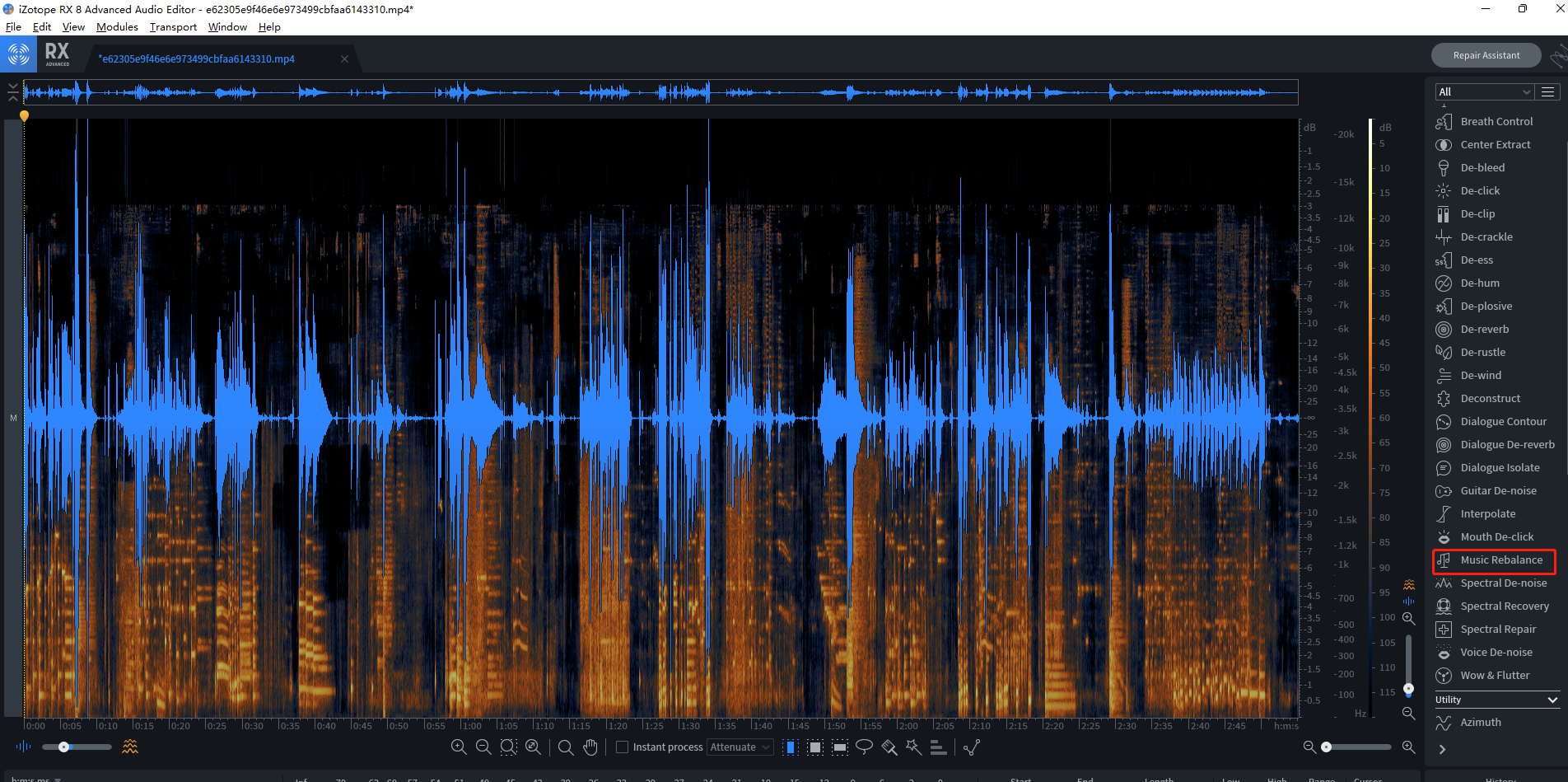The width and height of the screenshot is (1568, 782).
Task: Close the e62305e9f46e6e973499cbfaa6143310.mp4 file tab
Action: pyautogui.click(x=344, y=59)
